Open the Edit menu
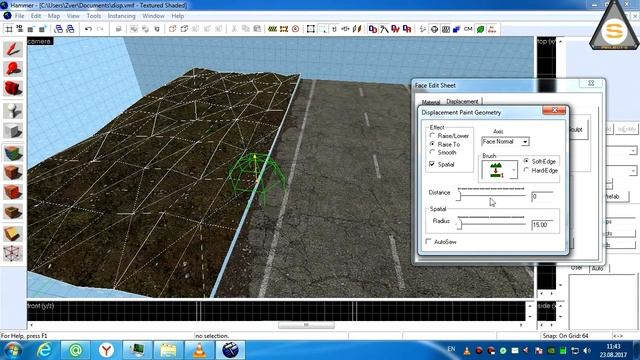The width and height of the screenshot is (640, 360). click(x=36, y=16)
